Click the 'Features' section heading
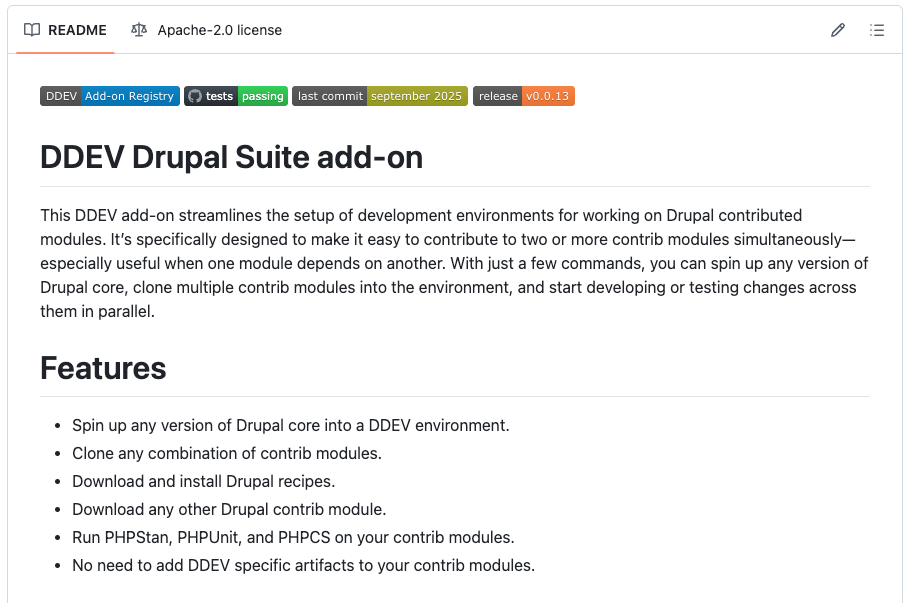 103,368
